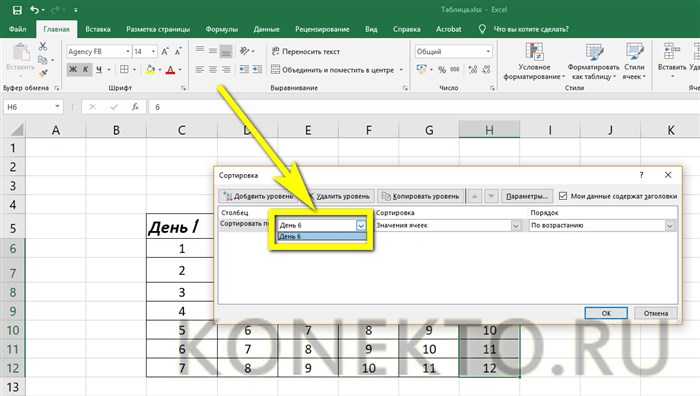
Task: Toggle Italic (К) formatting
Action: coord(85,69)
